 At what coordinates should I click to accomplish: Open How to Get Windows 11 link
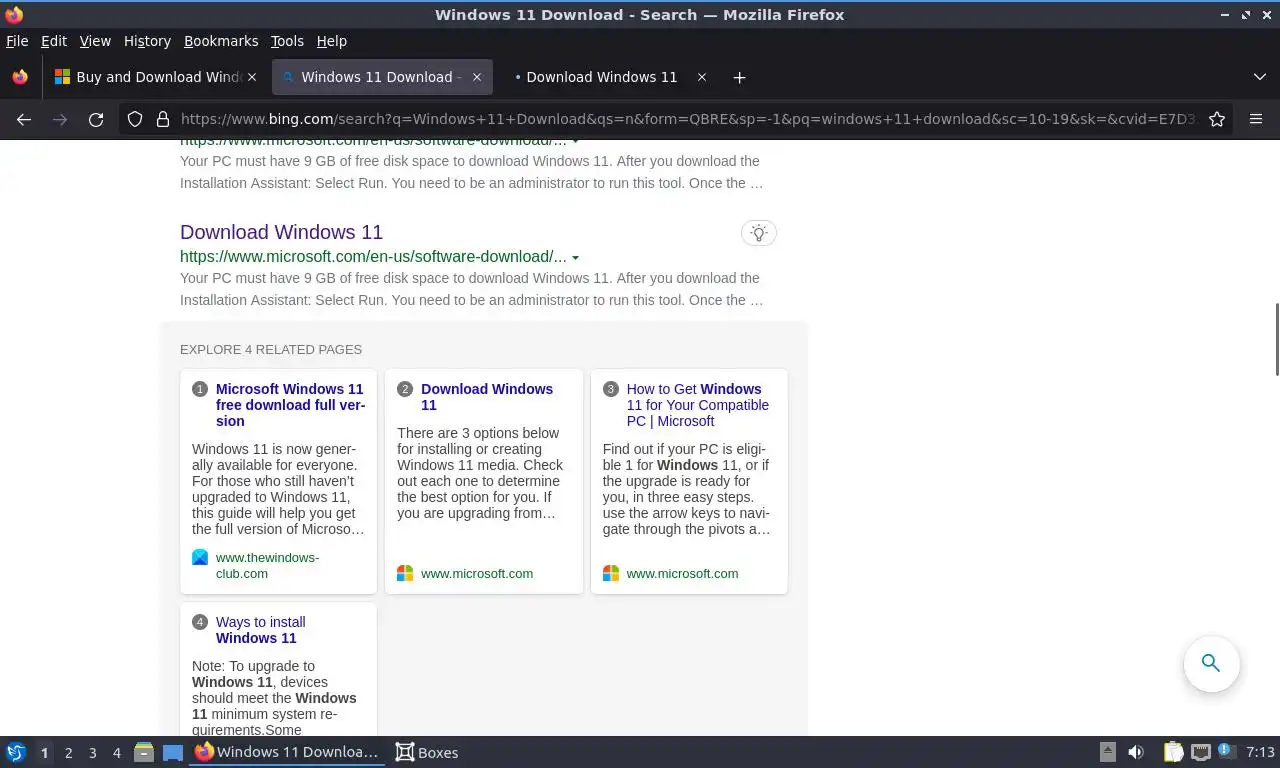point(698,405)
